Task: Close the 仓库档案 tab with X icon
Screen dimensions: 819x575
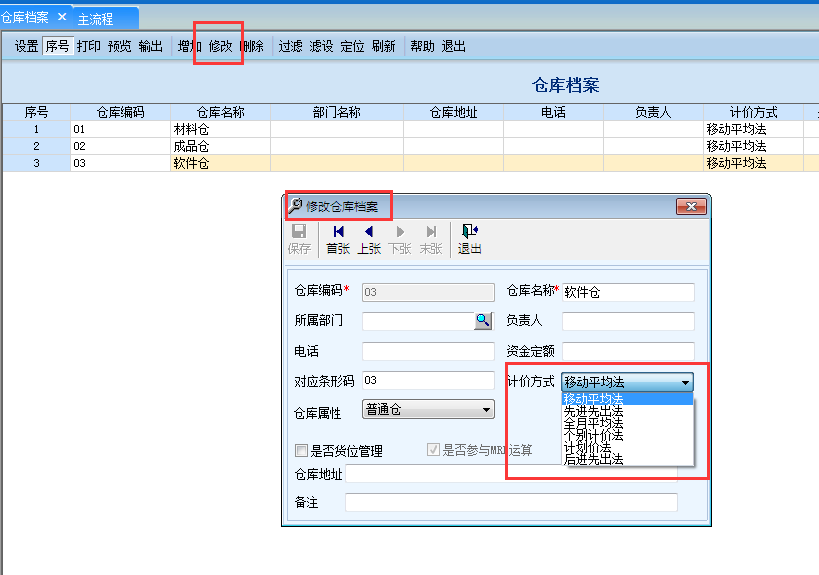Action: coord(62,17)
